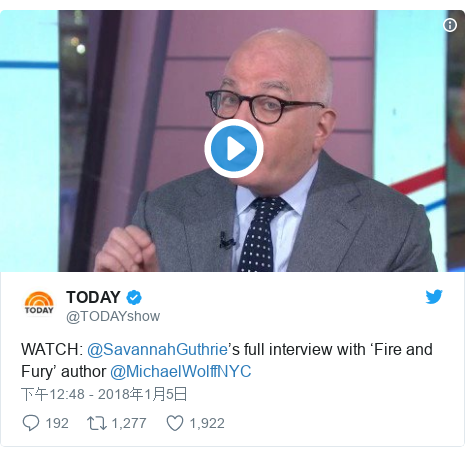Like the tweet with heart icon

coord(175,423)
